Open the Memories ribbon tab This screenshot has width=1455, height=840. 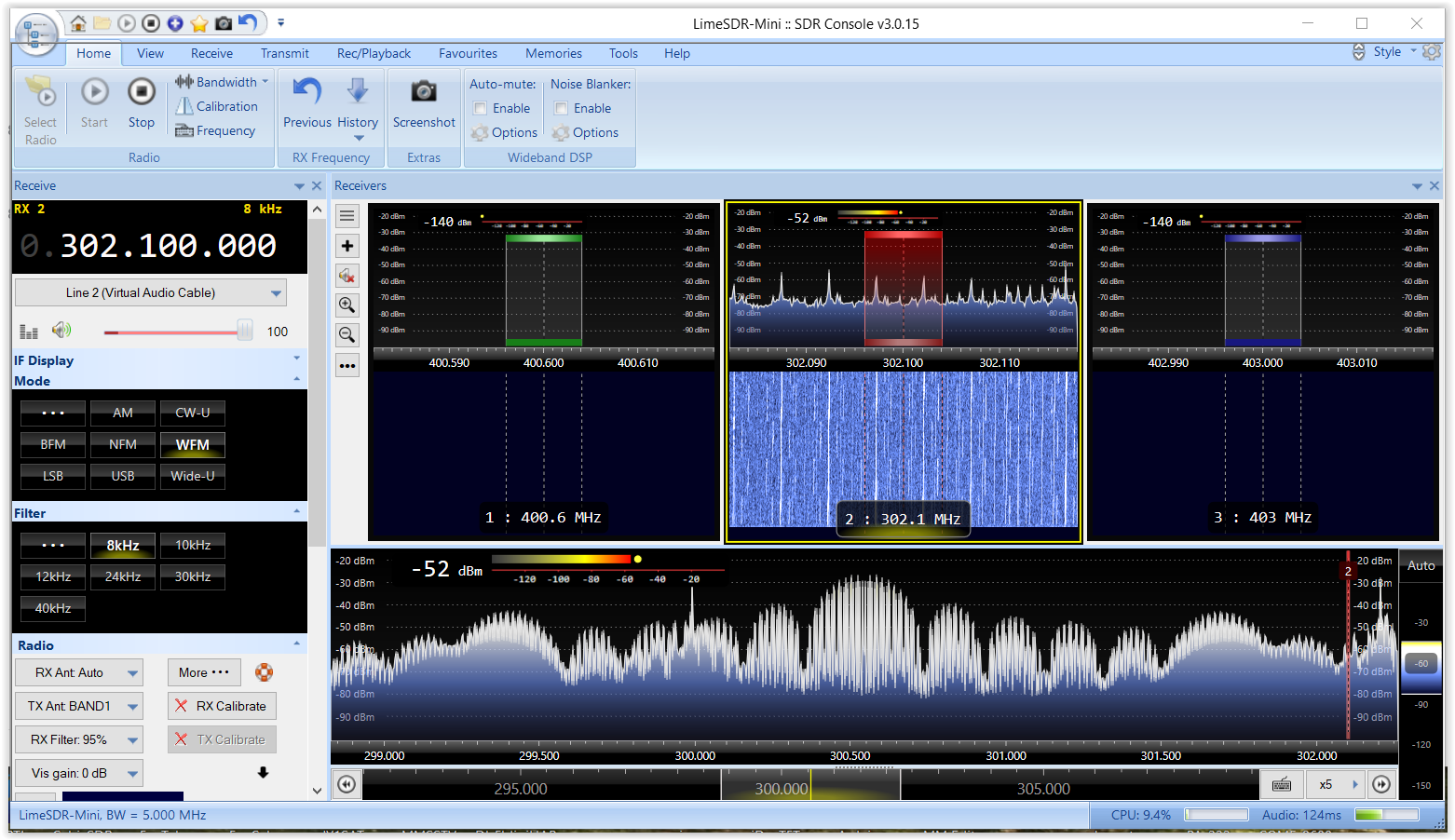553,53
